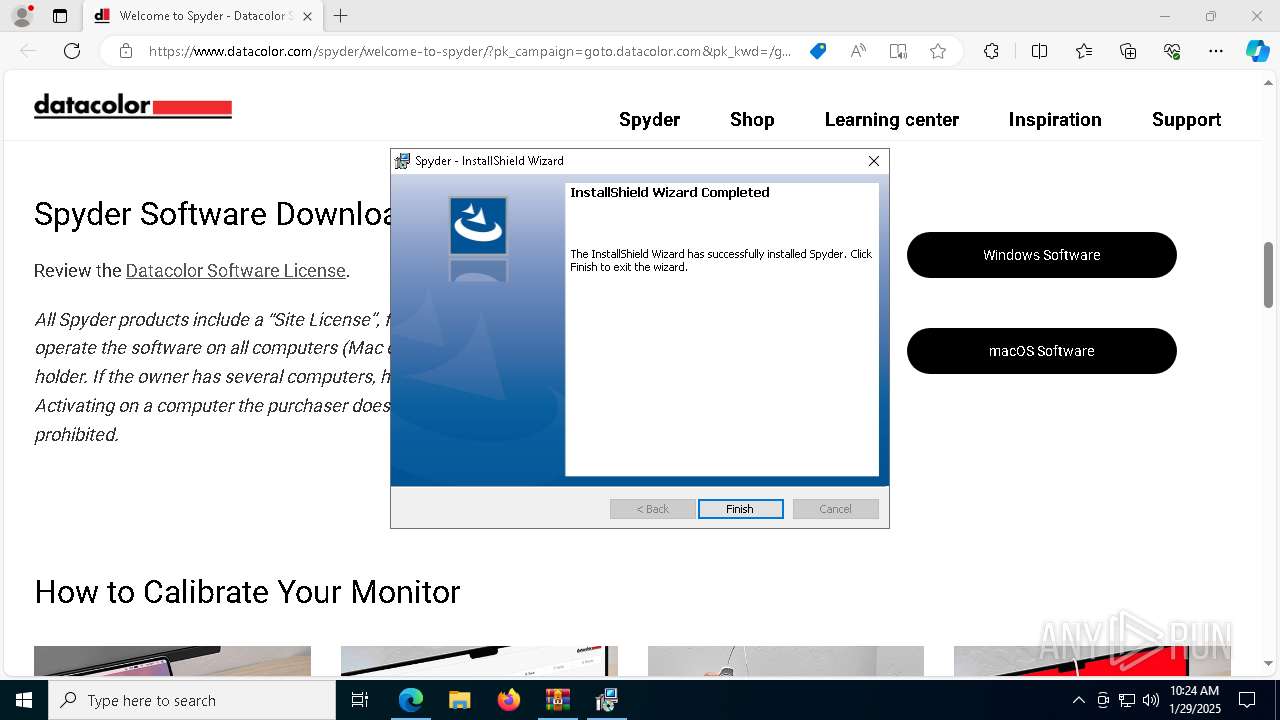Screen dimensions: 1280x720
Task: Refresh the Datacolor page
Action: 72,51
